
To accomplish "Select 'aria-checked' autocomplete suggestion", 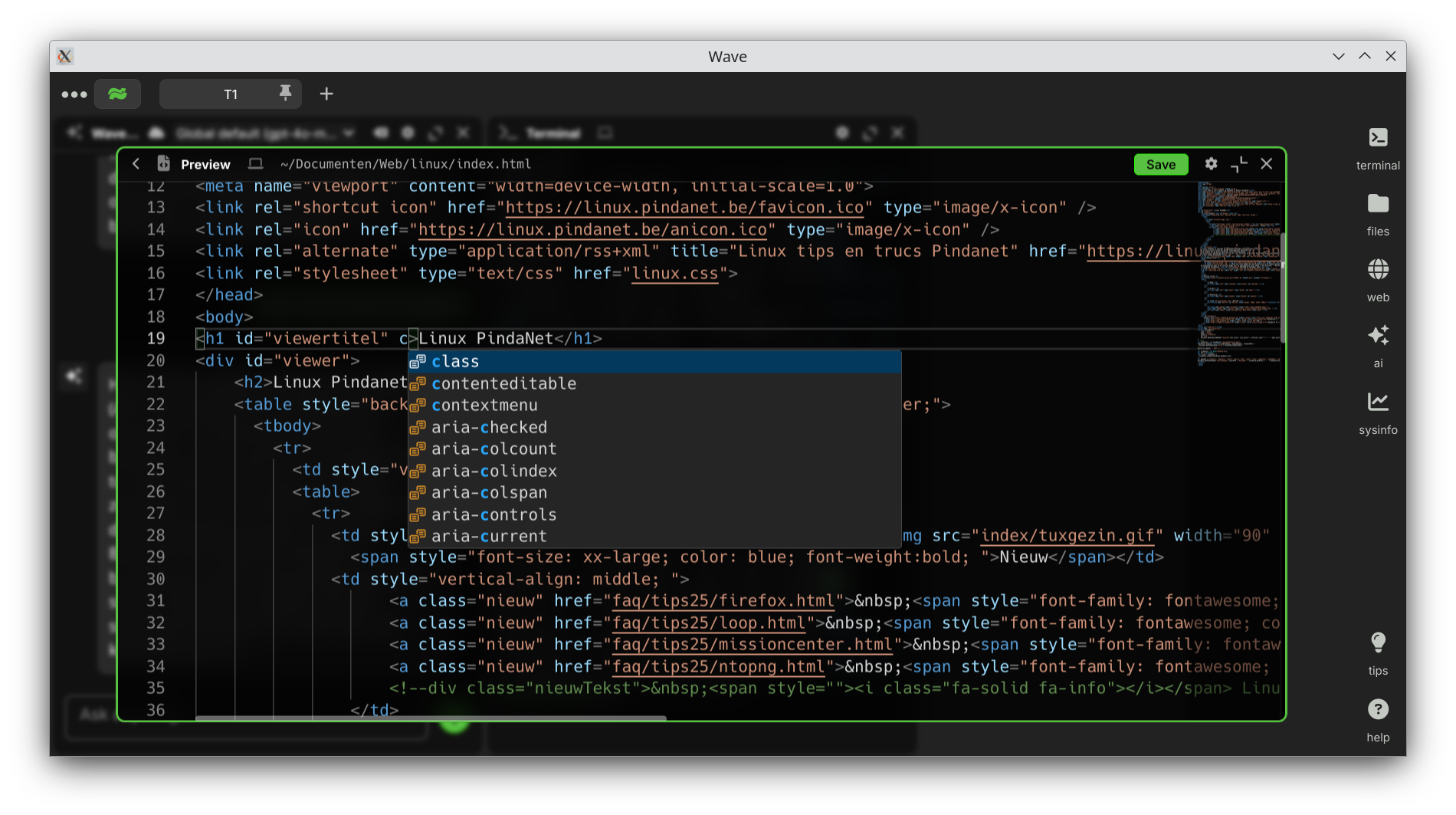I will [x=654, y=427].
